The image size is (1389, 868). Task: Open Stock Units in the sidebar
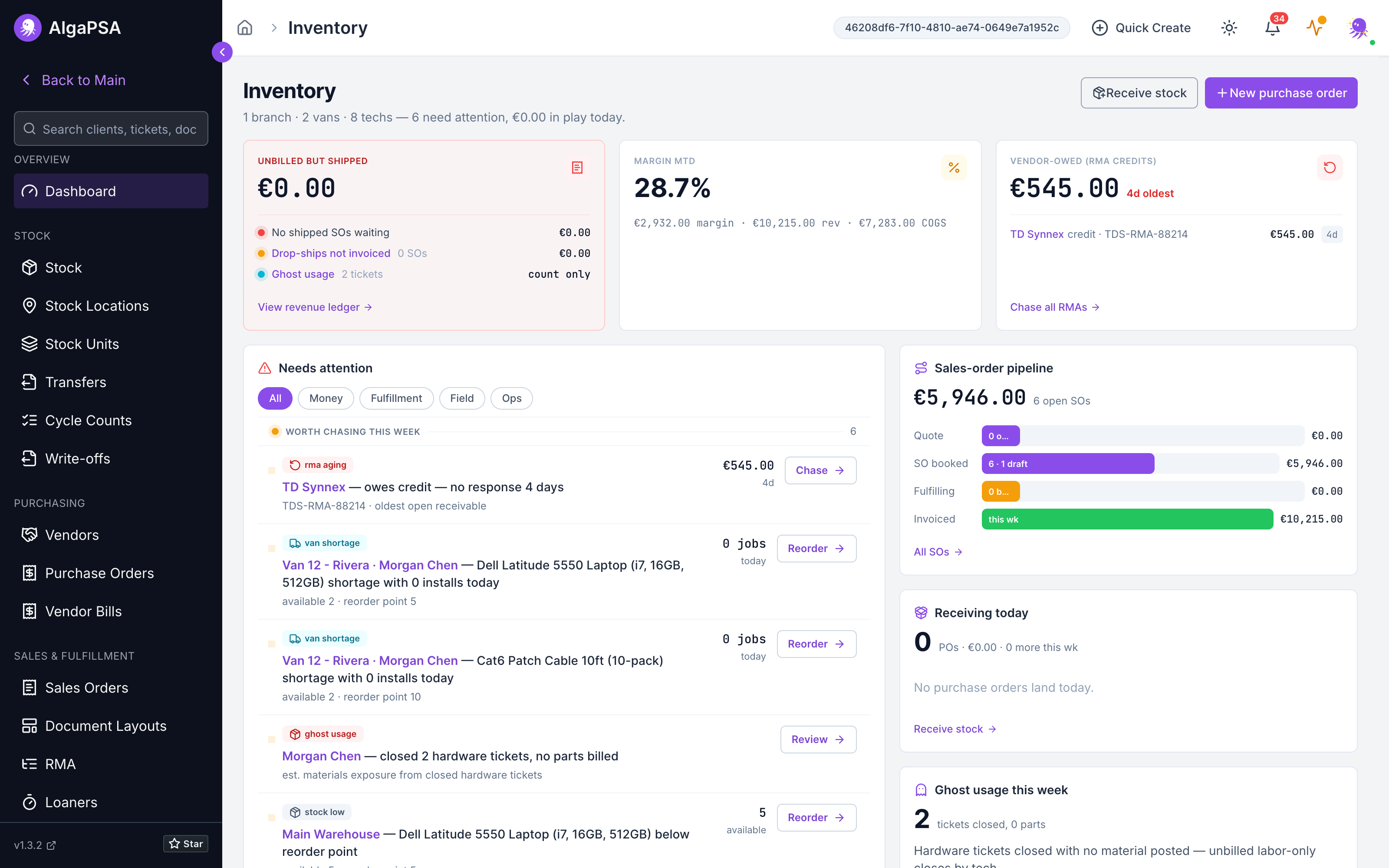111,344
